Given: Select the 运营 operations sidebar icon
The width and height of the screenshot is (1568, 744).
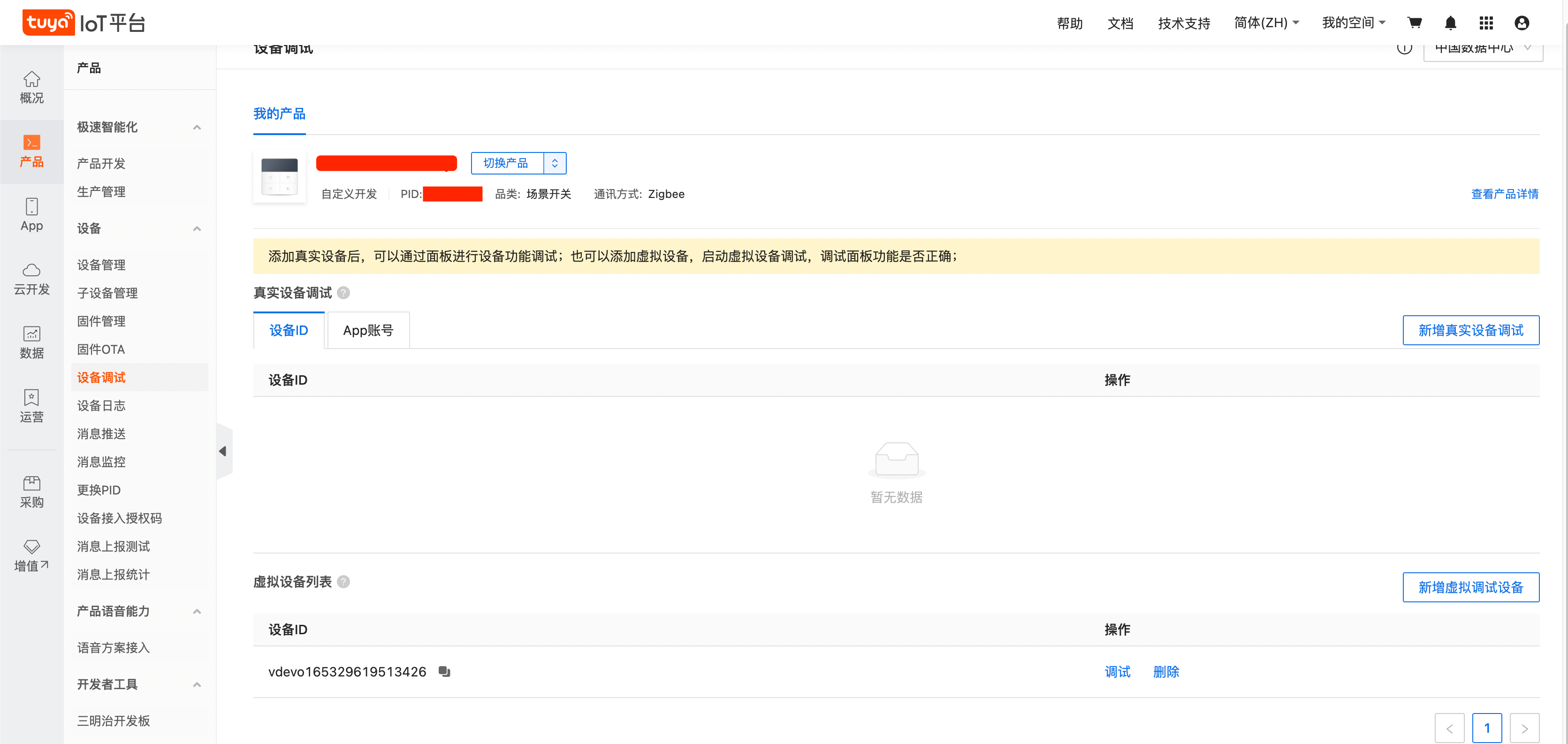Looking at the screenshot, I should point(31,405).
